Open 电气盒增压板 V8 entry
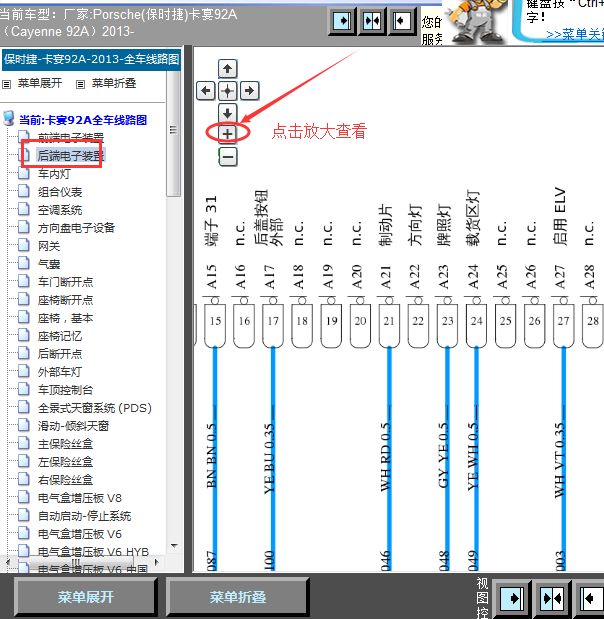 click(x=80, y=498)
